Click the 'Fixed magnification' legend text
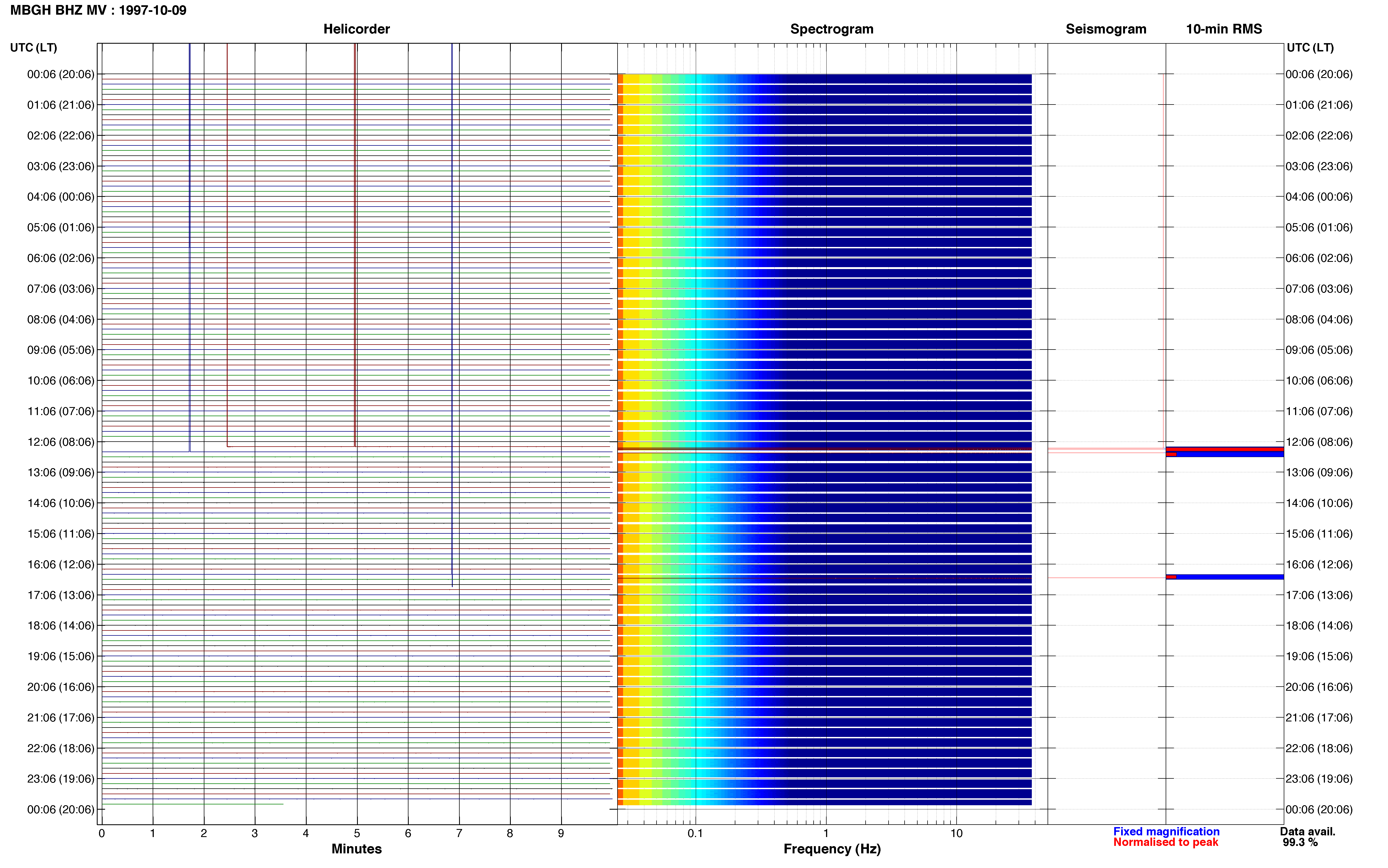The height and width of the screenshot is (868, 1388). click(x=1166, y=831)
